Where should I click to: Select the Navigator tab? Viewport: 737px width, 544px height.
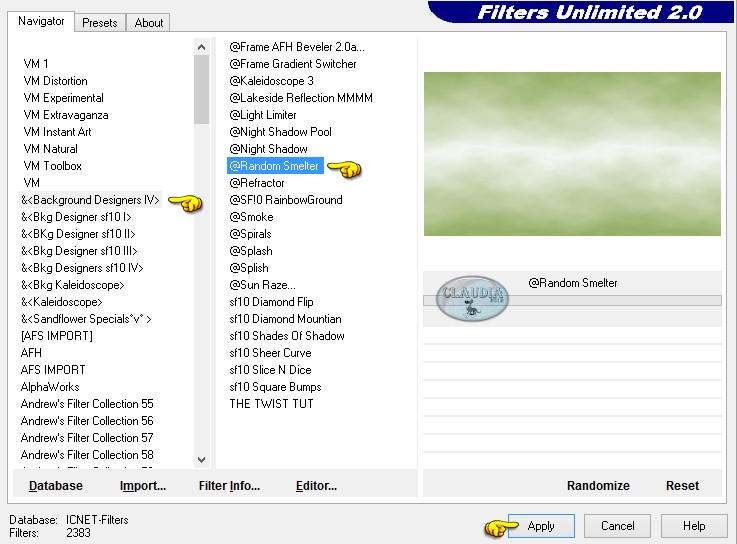[41, 21]
